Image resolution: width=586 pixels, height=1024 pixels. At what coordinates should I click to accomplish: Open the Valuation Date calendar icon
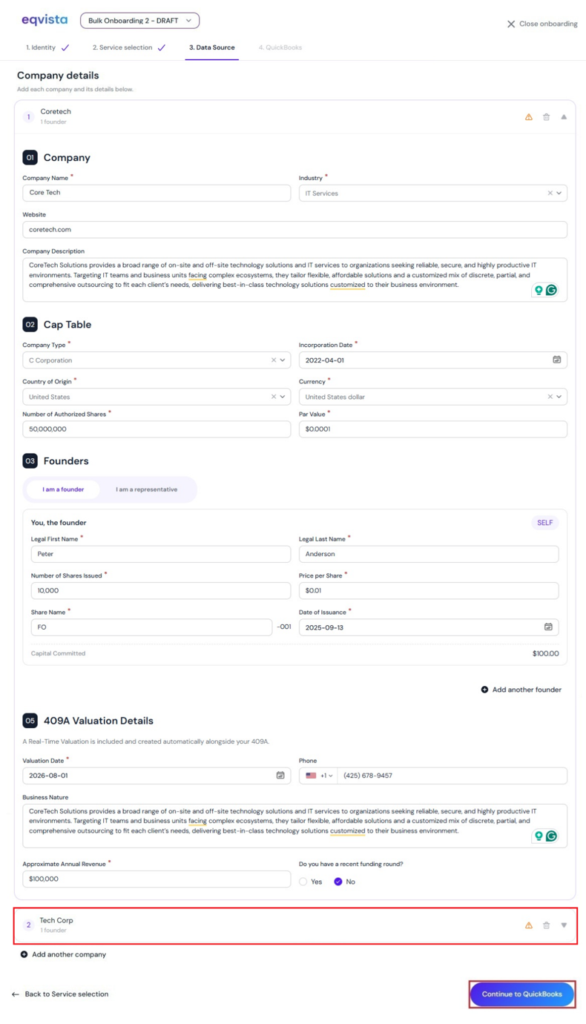(x=280, y=775)
